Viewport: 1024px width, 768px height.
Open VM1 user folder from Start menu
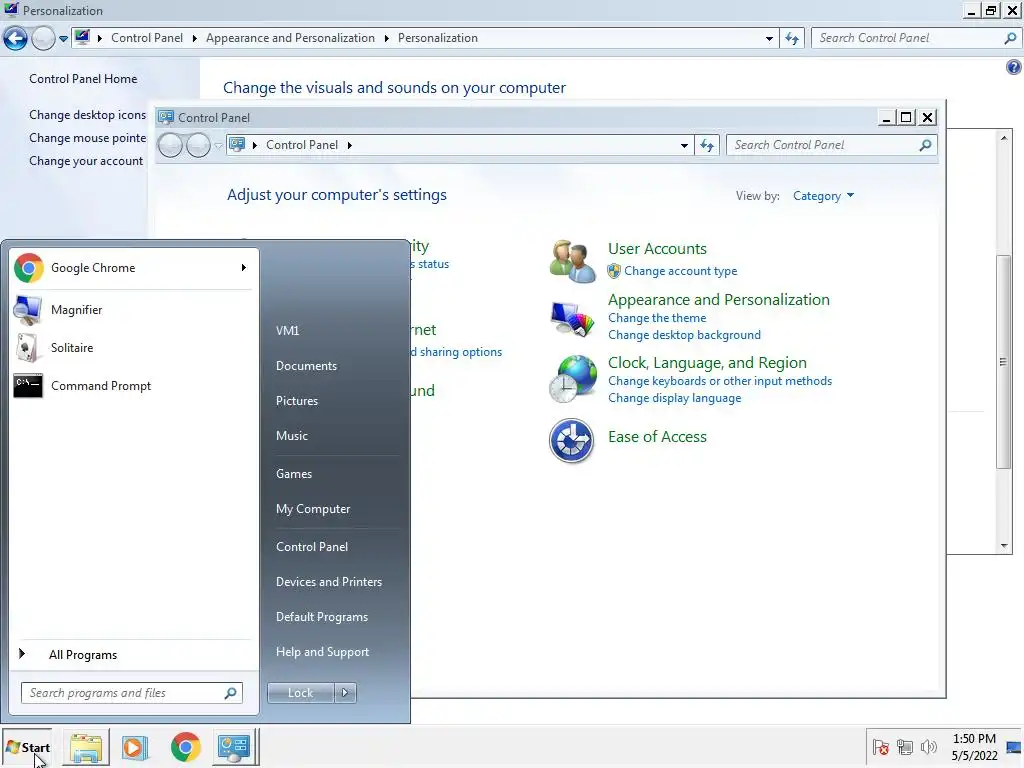[287, 330]
